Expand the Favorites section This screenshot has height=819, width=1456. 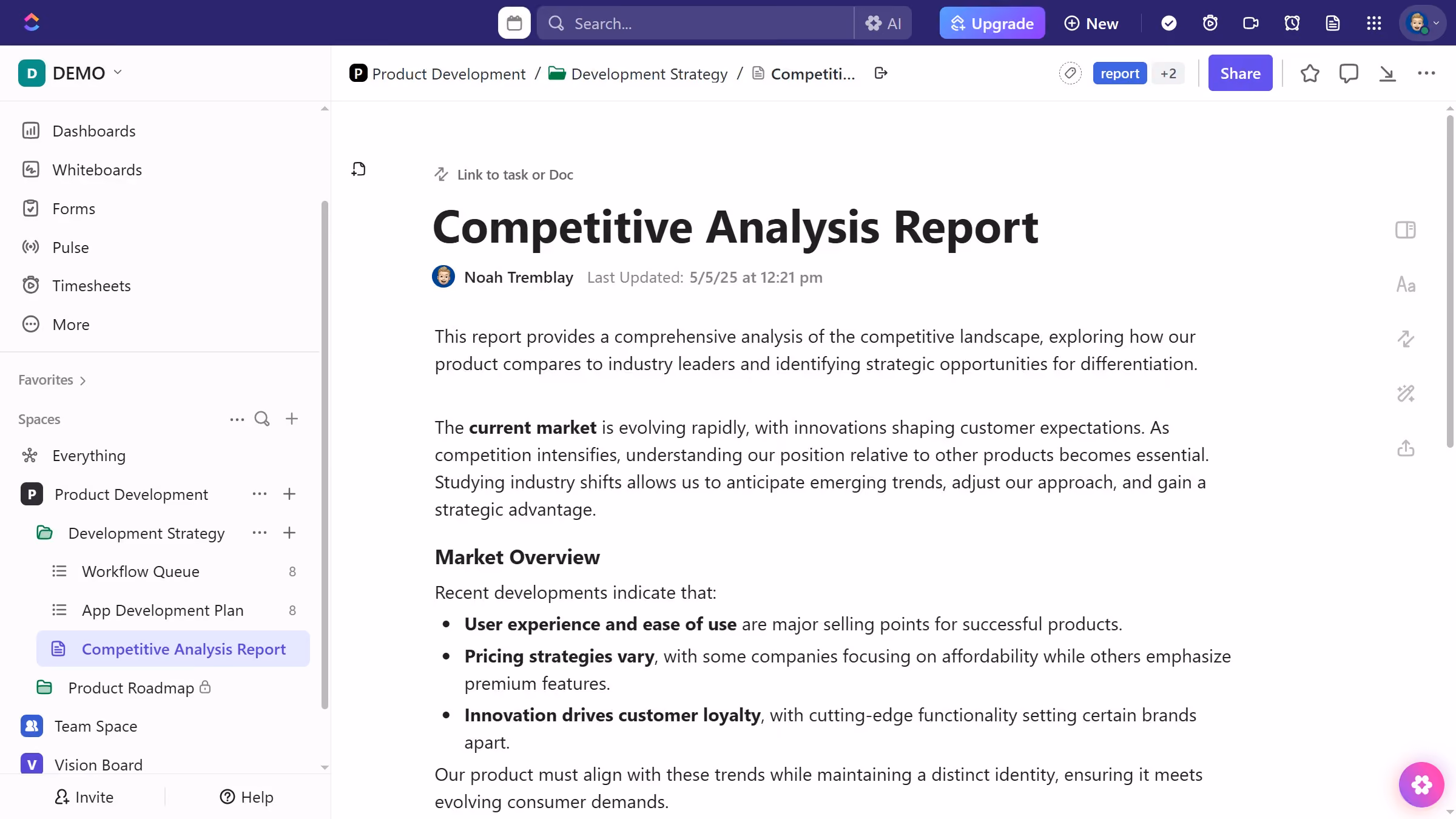[x=52, y=380]
